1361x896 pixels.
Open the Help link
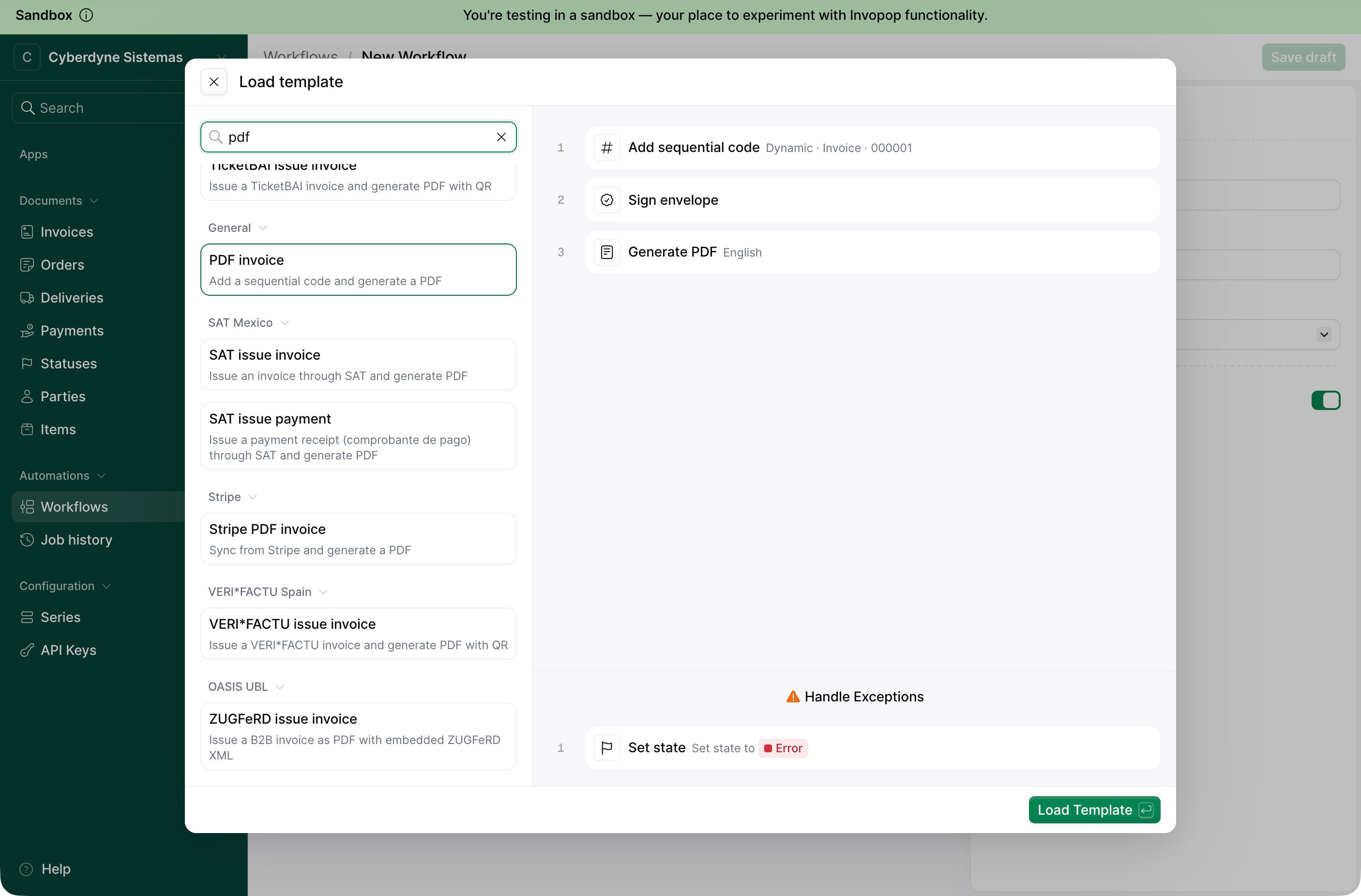[x=56, y=869]
